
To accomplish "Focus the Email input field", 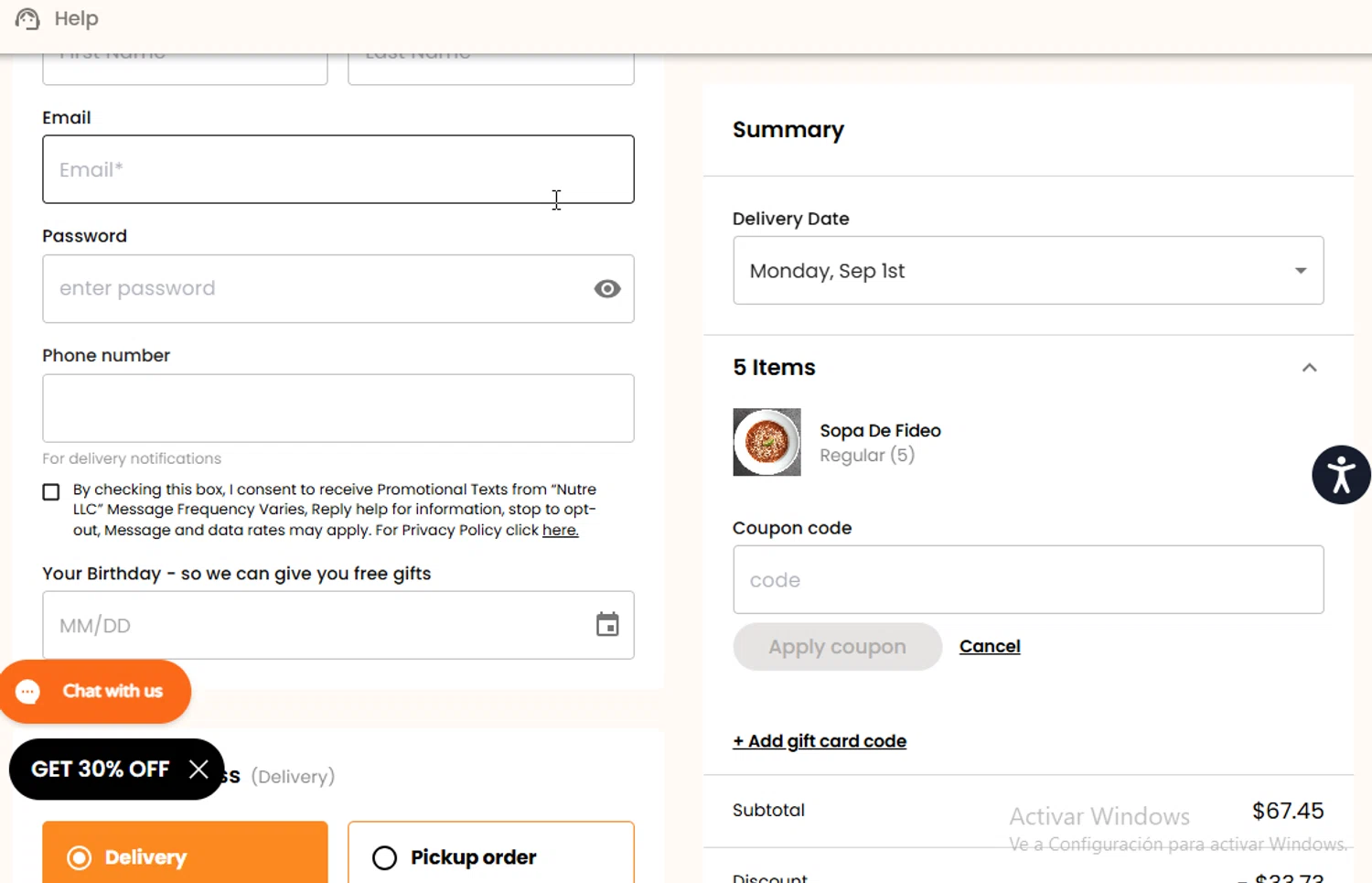I will point(338,169).
